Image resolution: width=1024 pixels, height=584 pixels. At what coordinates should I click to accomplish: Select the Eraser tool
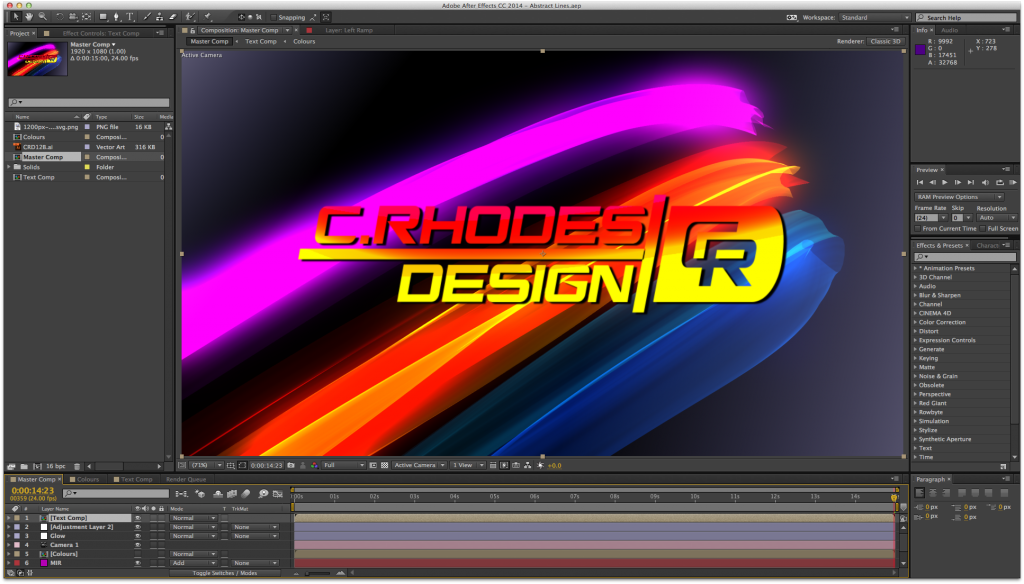(173, 17)
